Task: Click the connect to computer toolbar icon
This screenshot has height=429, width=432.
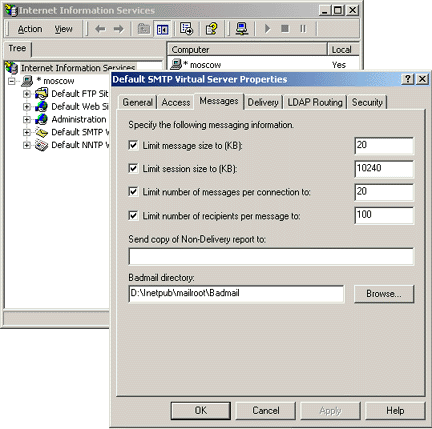Action: (242, 29)
